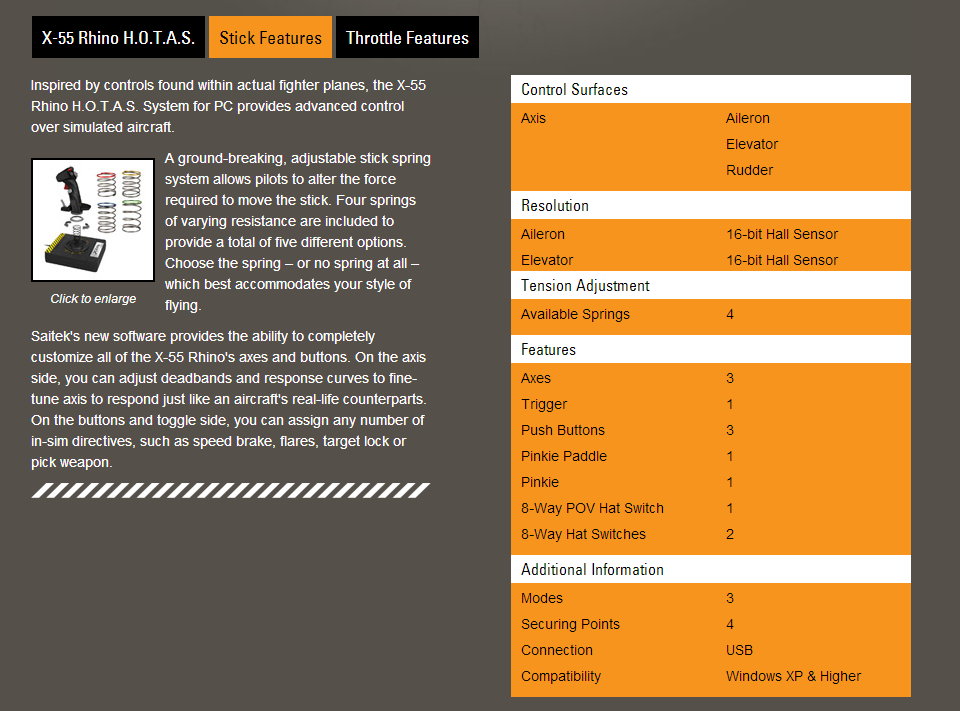Click the Pinkie feature row label
The image size is (960, 711).
click(x=540, y=482)
